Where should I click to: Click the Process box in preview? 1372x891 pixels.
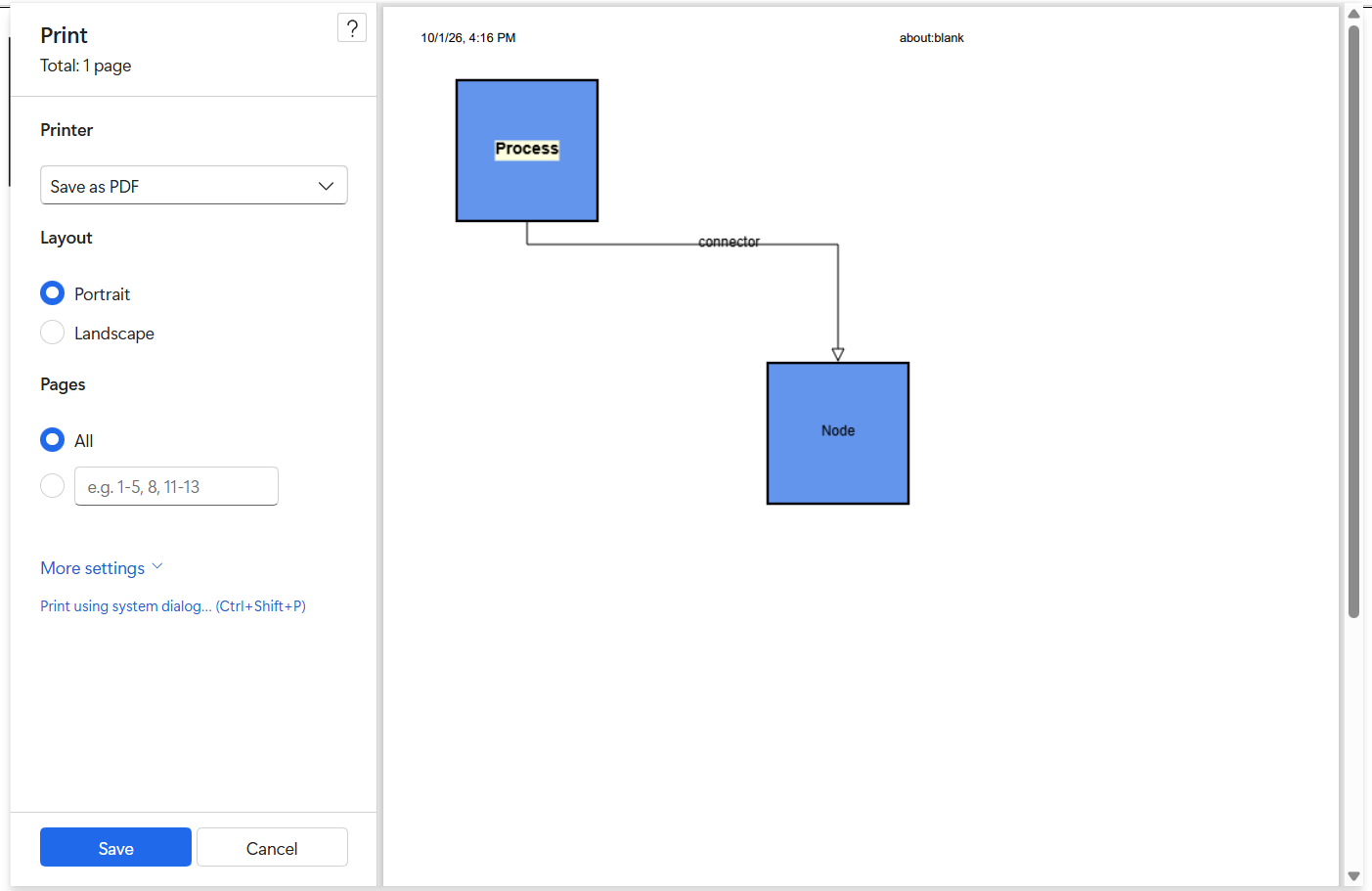coord(527,151)
